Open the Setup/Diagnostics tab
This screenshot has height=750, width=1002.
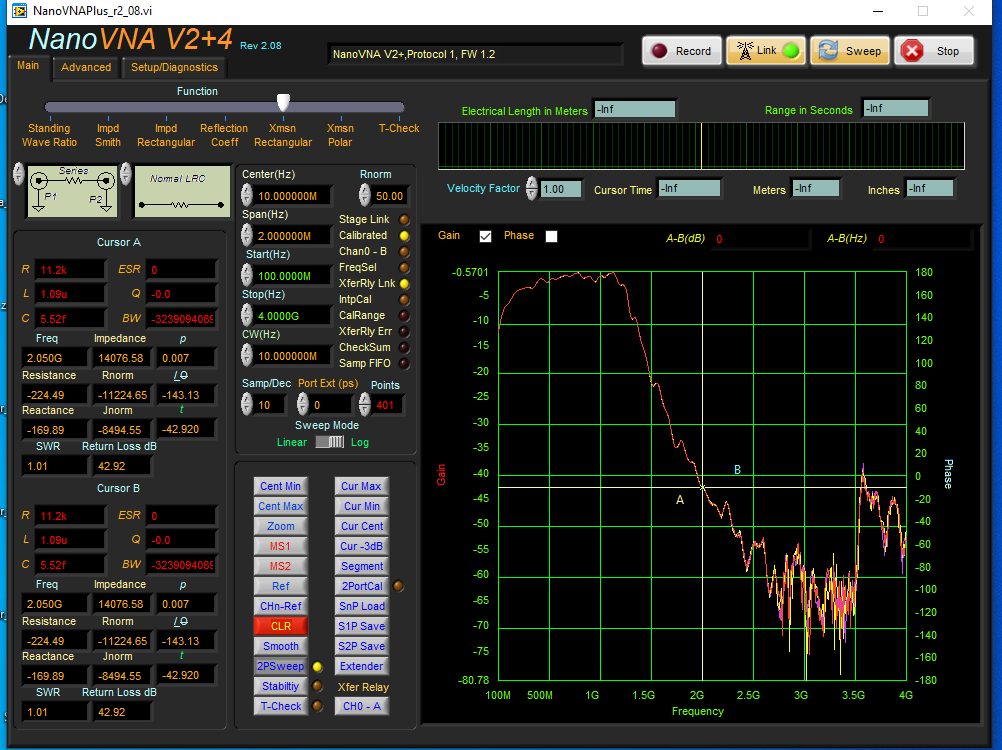tap(174, 67)
